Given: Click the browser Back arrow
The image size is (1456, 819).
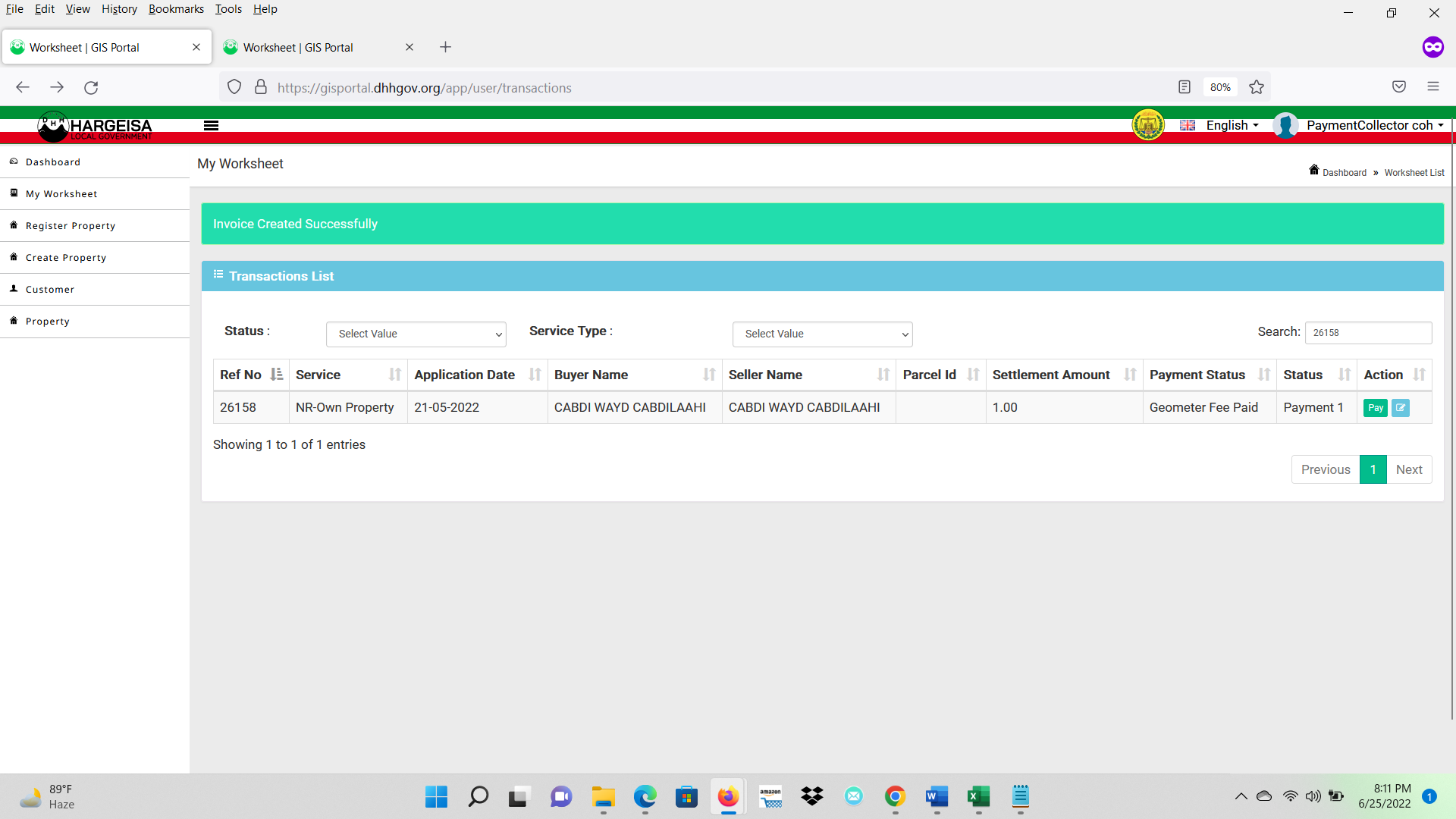Looking at the screenshot, I should click(23, 87).
